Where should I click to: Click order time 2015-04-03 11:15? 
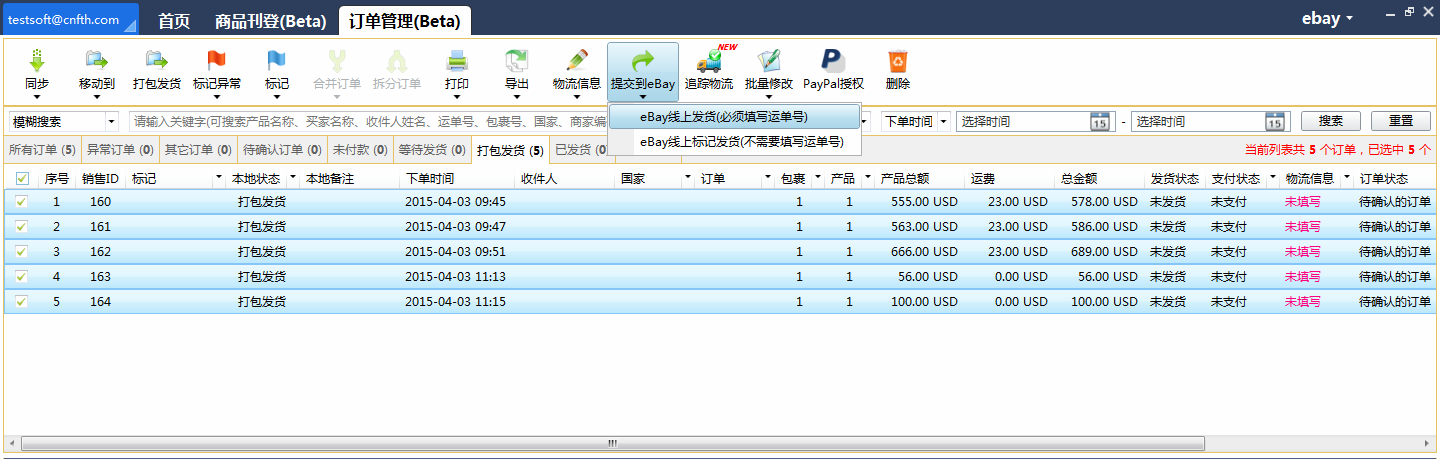[x=455, y=302]
